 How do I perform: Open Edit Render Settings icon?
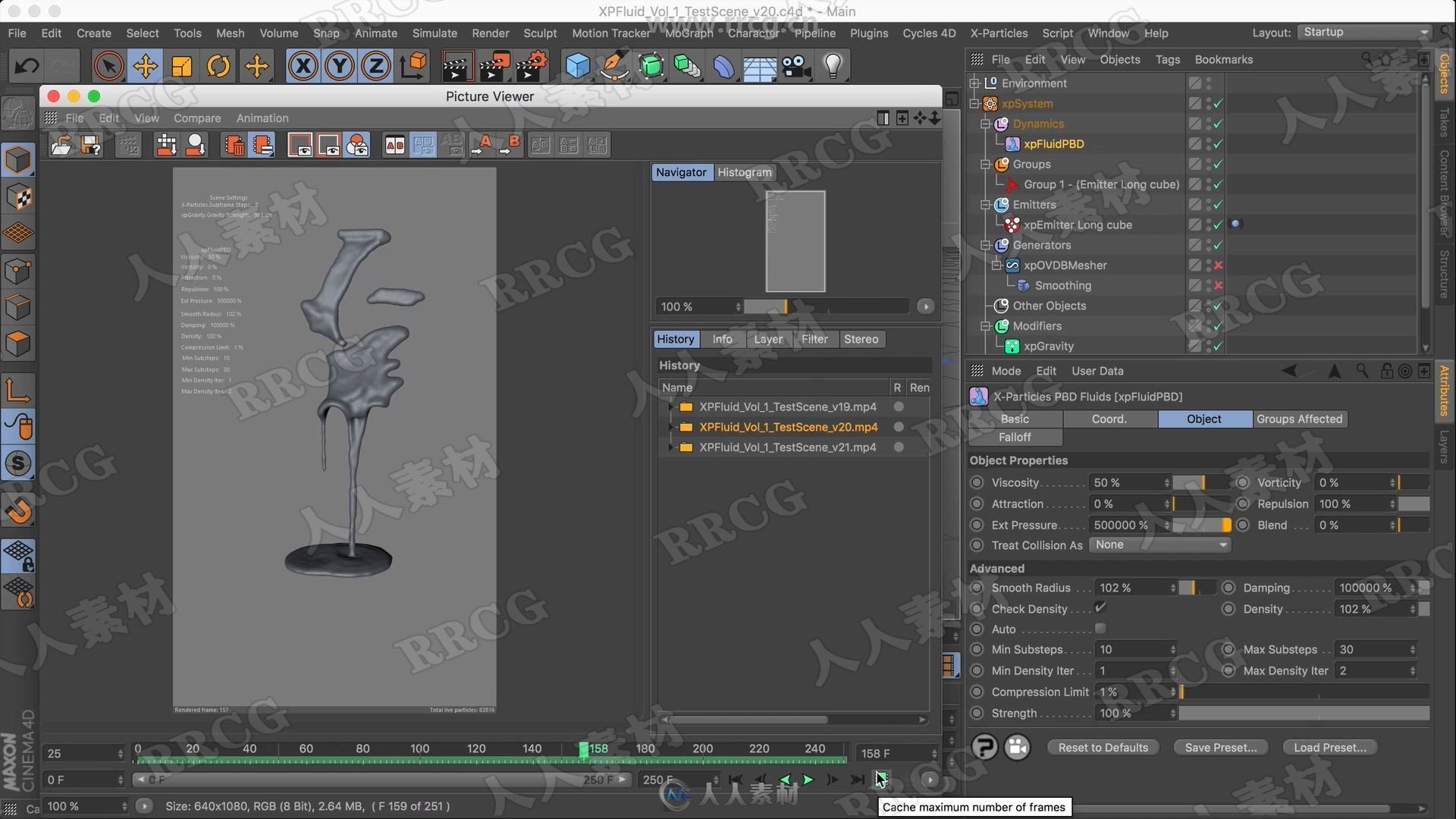531,66
